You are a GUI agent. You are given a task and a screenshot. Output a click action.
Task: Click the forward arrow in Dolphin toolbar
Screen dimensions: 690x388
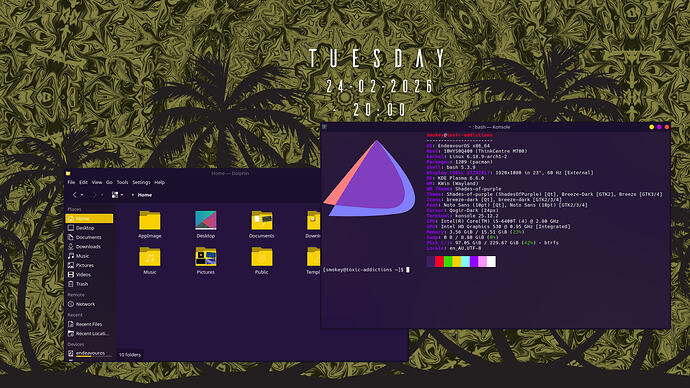95,195
